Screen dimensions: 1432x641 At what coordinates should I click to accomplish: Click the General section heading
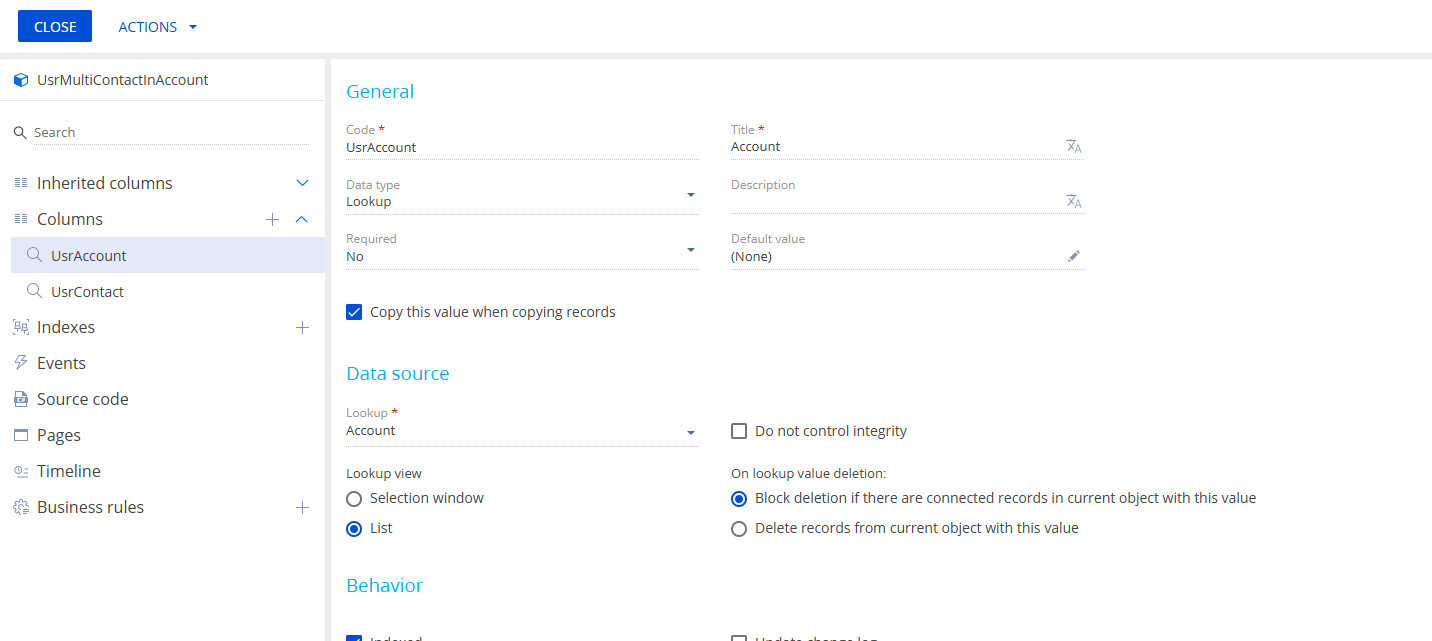tap(380, 91)
